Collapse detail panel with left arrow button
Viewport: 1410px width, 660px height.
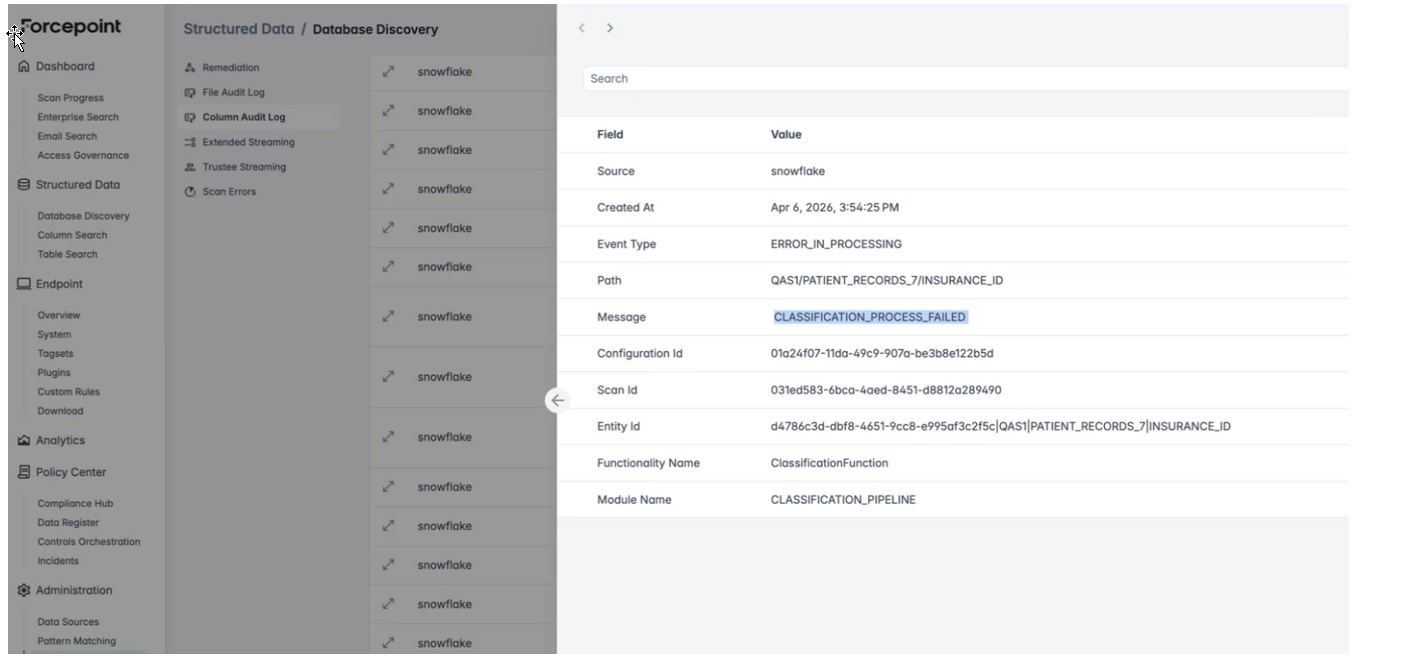558,400
